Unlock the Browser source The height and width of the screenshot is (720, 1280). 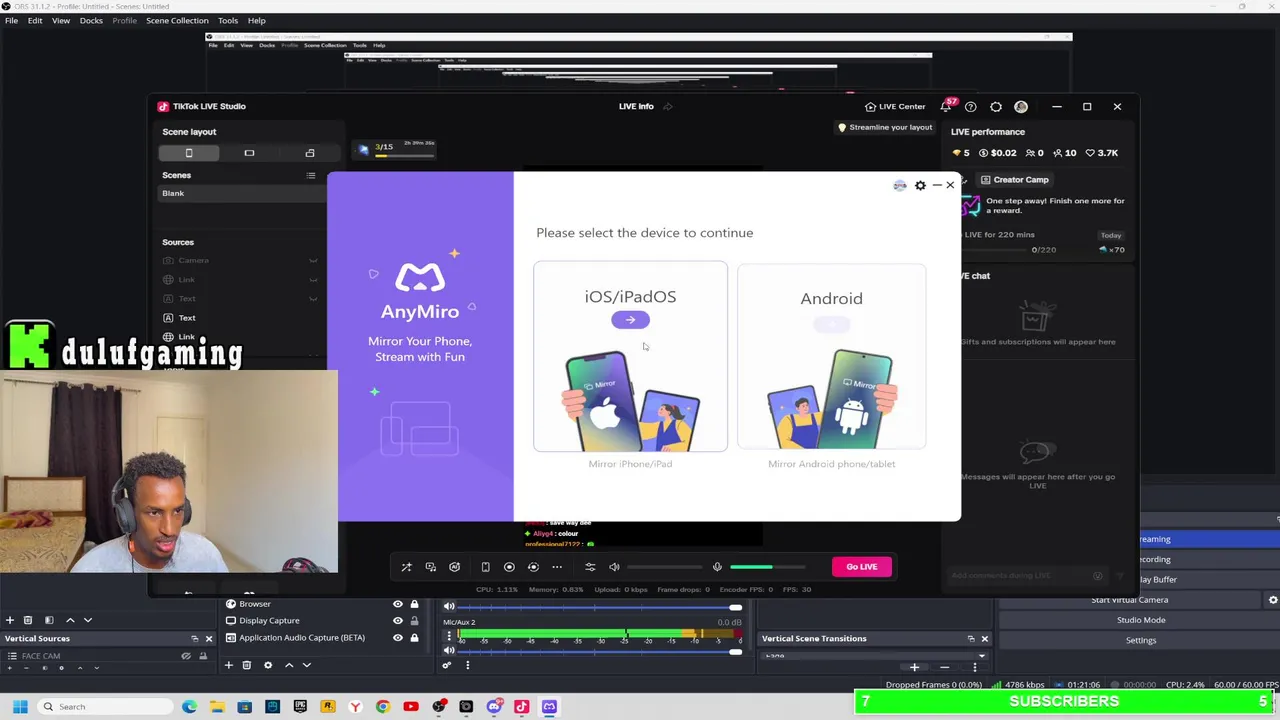tap(414, 604)
